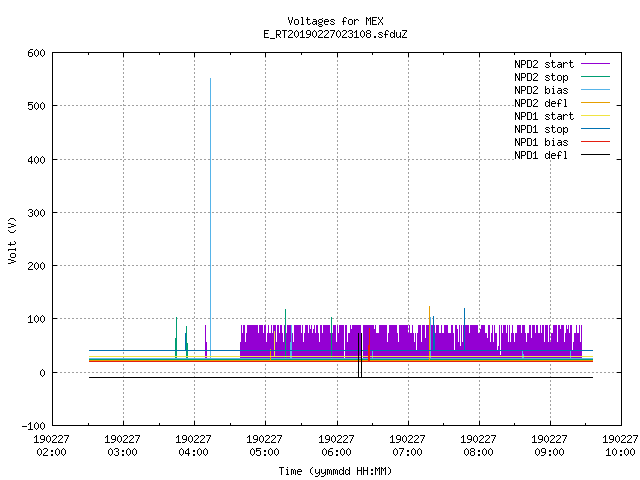
Task: Click the y-axis tick value 200
Action: tap(36, 266)
